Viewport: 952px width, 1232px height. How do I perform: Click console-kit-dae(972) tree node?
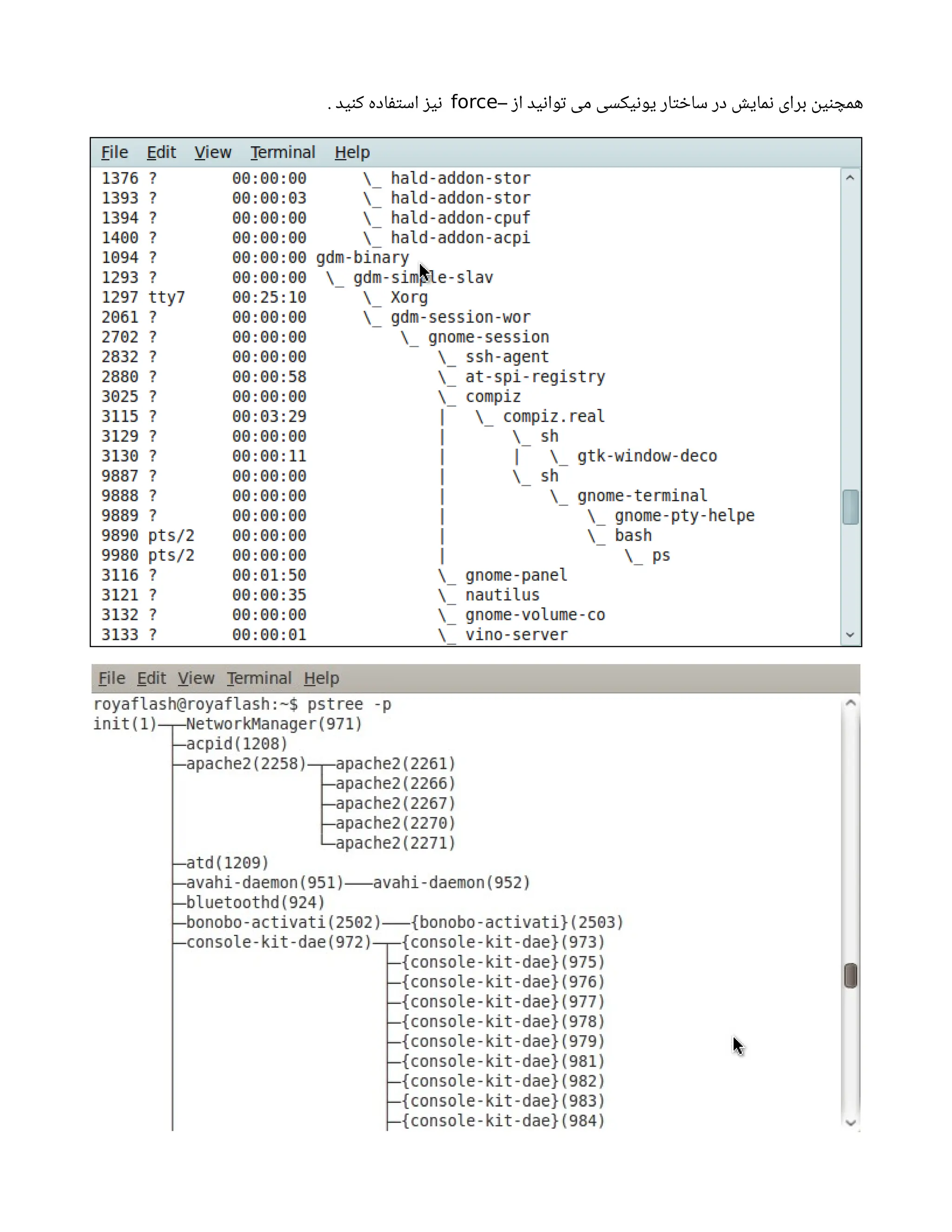click(278, 943)
